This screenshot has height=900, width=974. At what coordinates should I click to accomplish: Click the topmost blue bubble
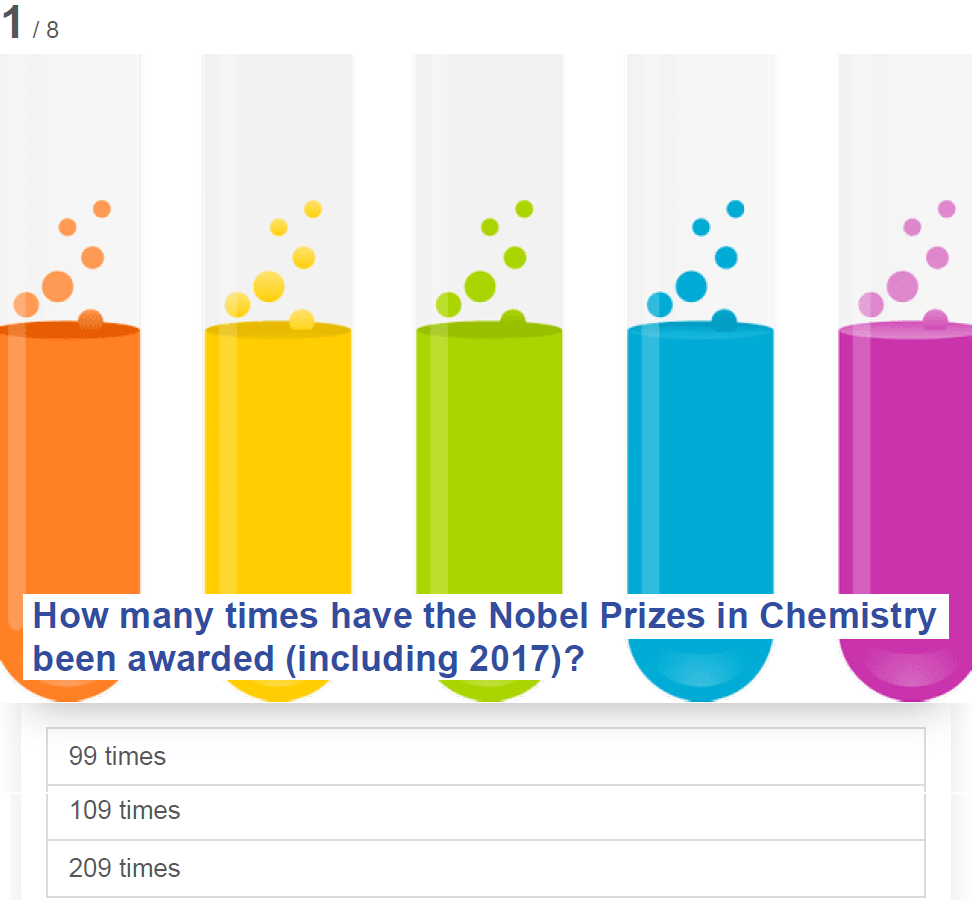pos(736,209)
